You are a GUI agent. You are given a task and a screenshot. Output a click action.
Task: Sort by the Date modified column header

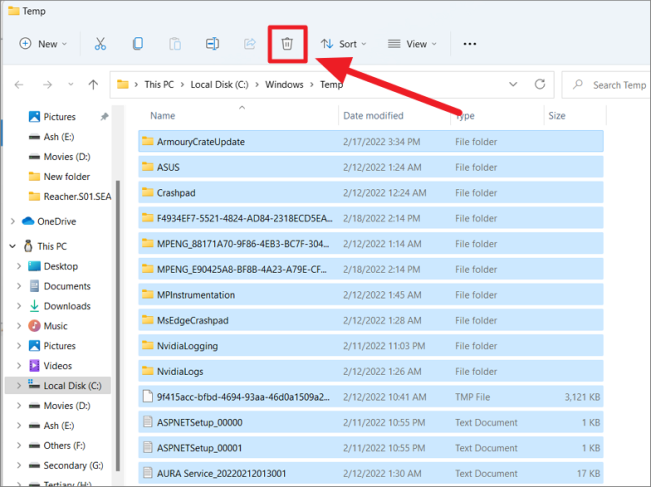click(373, 116)
